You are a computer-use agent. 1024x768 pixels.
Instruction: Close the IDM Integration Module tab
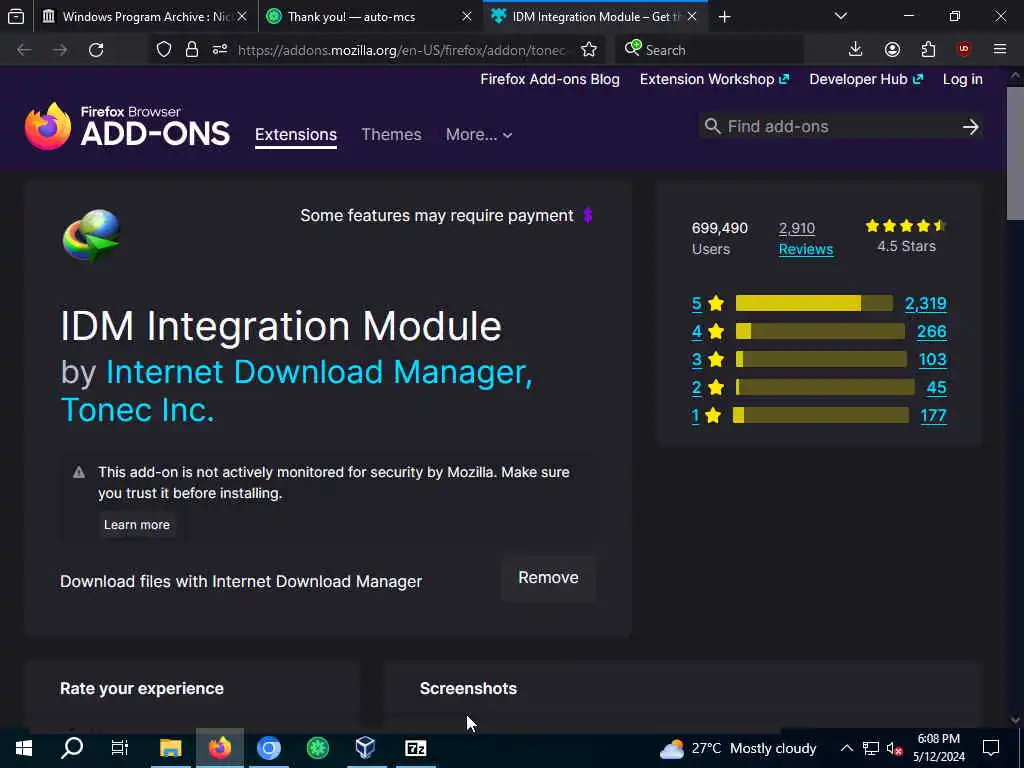(x=692, y=17)
